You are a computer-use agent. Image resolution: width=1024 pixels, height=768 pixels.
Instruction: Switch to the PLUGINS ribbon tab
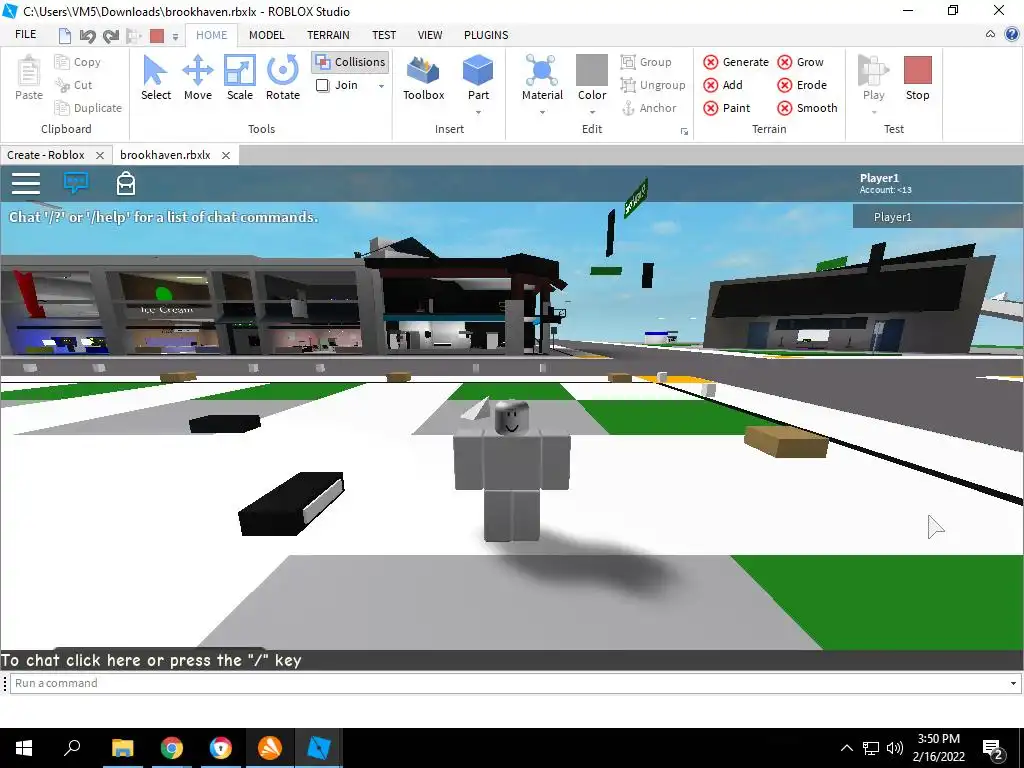pyautogui.click(x=486, y=35)
